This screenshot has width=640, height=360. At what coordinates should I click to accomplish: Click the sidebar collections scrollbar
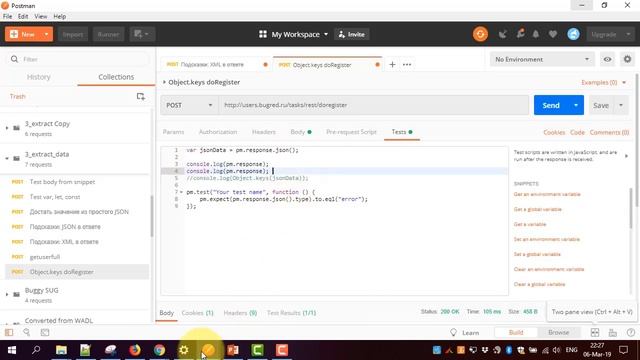pyautogui.click(x=152, y=216)
